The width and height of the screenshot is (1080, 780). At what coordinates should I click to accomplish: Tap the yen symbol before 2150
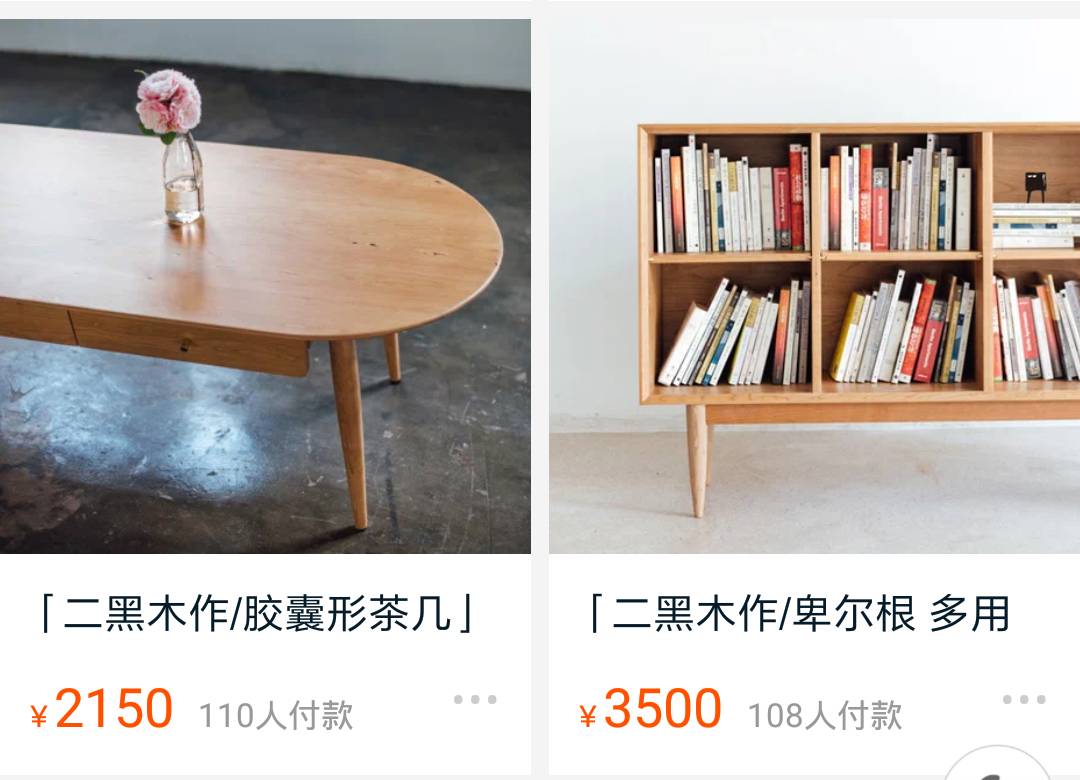click(x=39, y=716)
